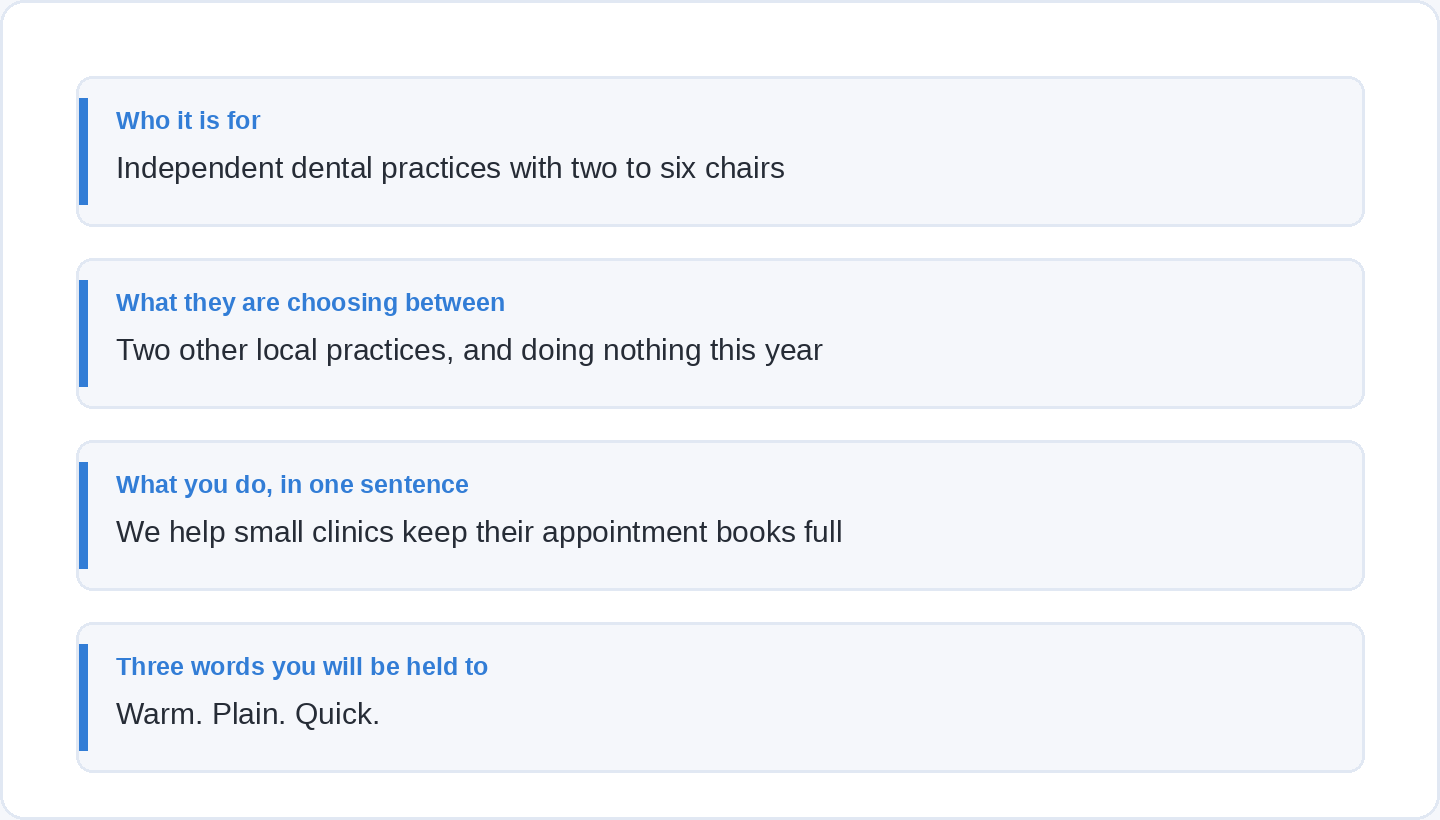
Task: Click "Three words you will be held to" heading
Action: pos(302,666)
